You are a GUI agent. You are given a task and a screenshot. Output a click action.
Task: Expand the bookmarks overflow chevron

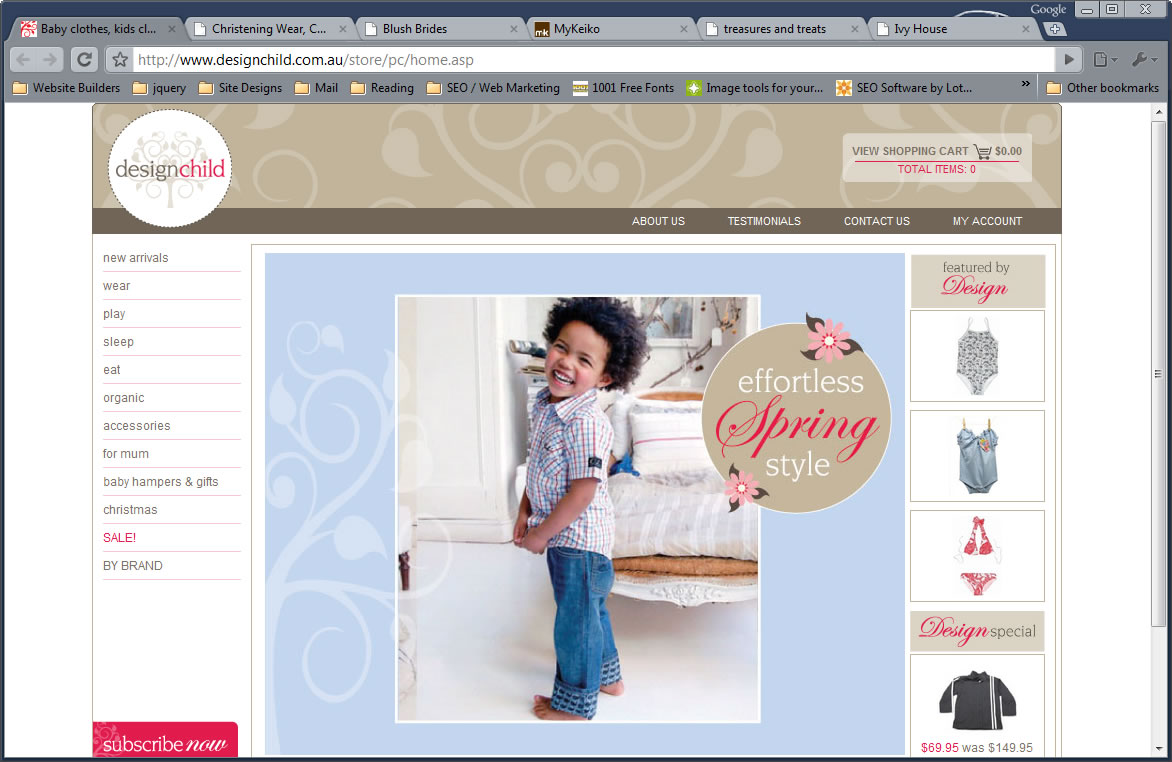pyautogui.click(x=1025, y=87)
